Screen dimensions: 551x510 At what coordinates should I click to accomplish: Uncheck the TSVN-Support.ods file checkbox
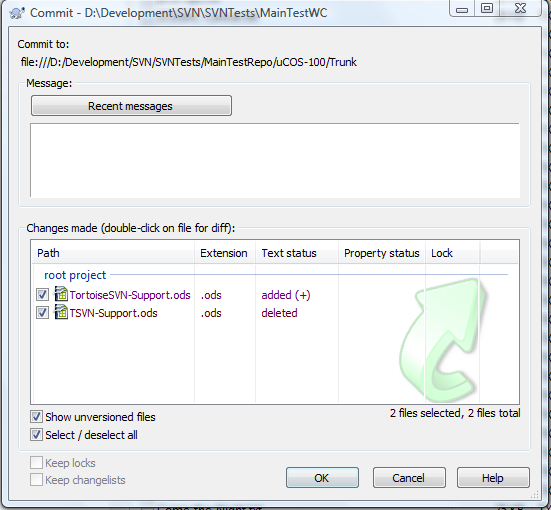[x=43, y=312]
